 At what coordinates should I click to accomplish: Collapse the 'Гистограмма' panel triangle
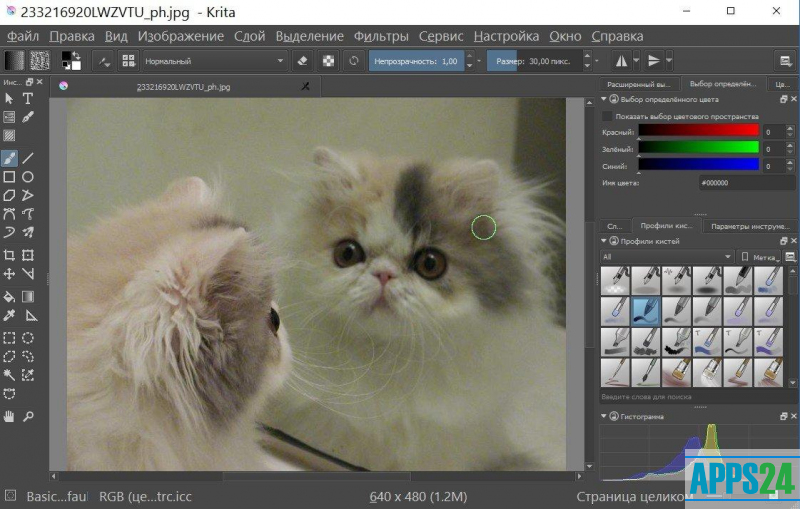pyautogui.click(x=604, y=416)
